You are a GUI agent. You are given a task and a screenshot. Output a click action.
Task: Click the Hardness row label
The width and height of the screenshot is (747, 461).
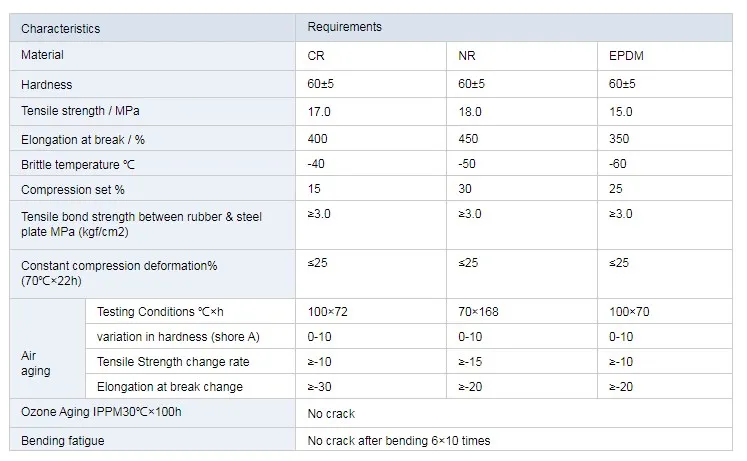click(x=47, y=85)
